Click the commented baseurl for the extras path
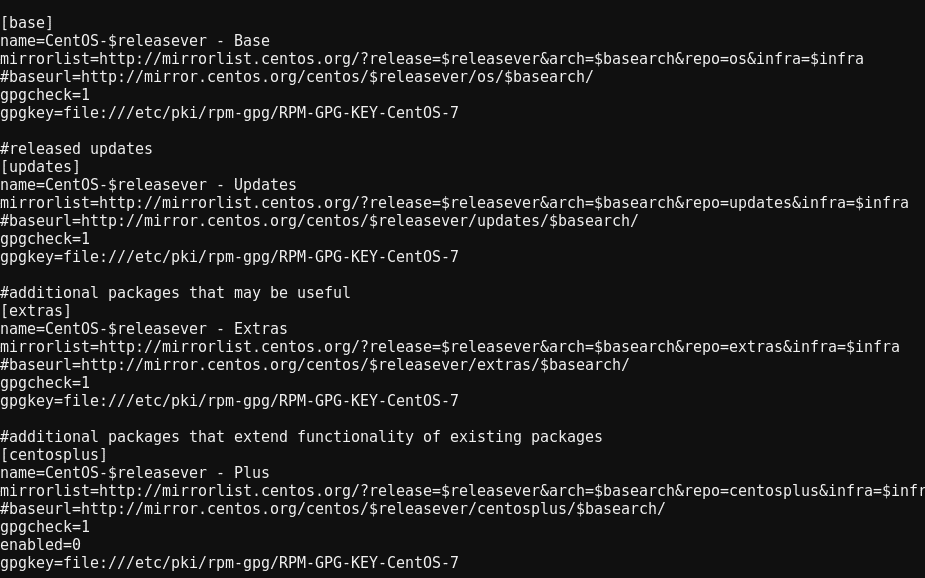 click(314, 365)
